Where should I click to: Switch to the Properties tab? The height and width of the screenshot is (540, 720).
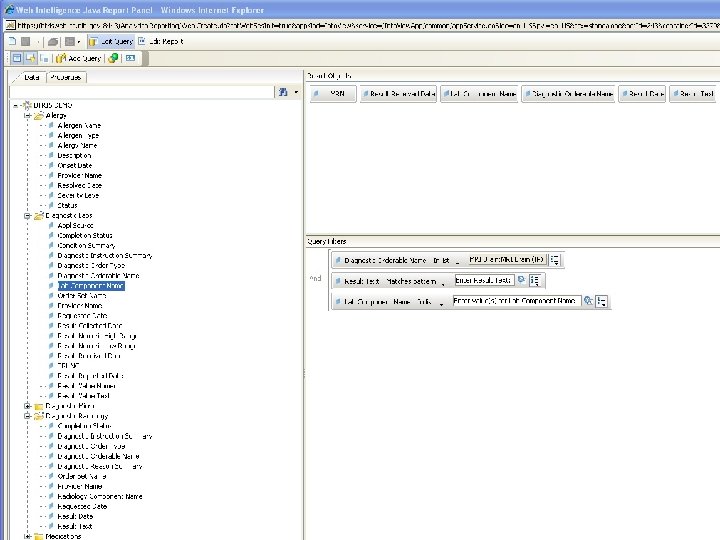click(x=67, y=77)
